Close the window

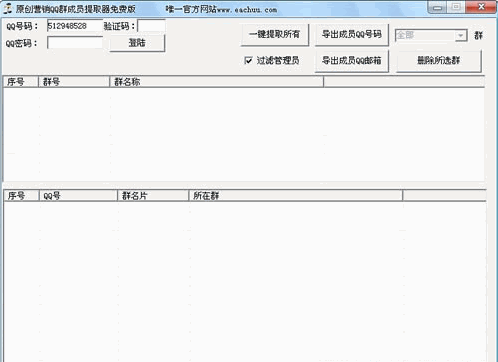(x=481, y=7)
